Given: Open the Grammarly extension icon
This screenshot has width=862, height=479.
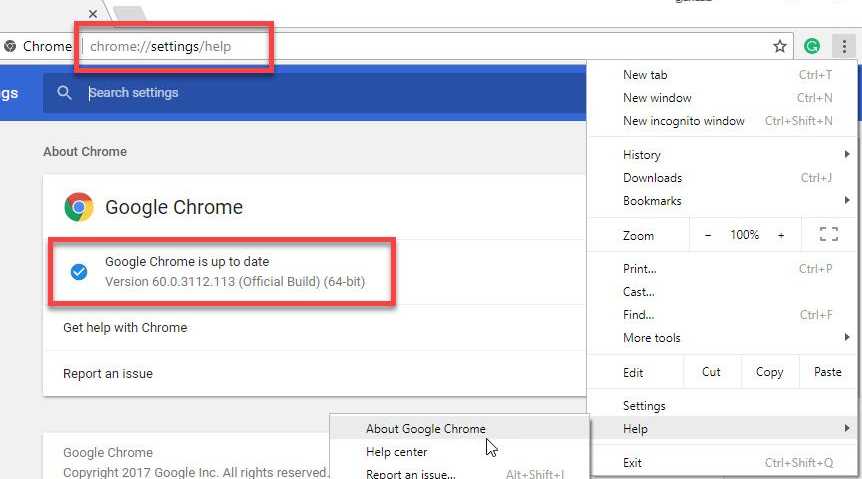Looking at the screenshot, I should pos(812,46).
